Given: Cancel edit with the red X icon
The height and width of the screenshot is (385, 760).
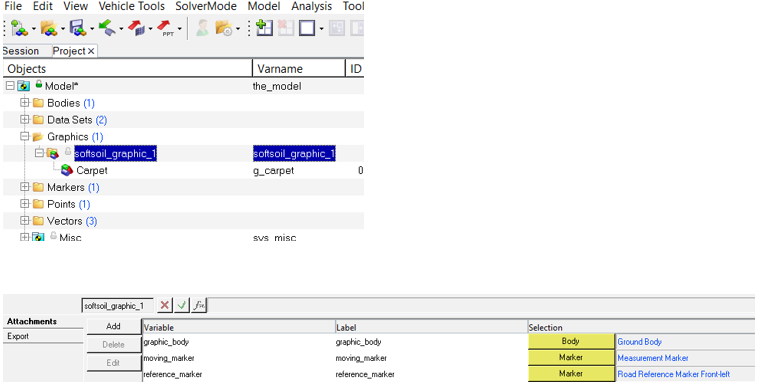Looking at the screenshot, I should pos(165,305).
